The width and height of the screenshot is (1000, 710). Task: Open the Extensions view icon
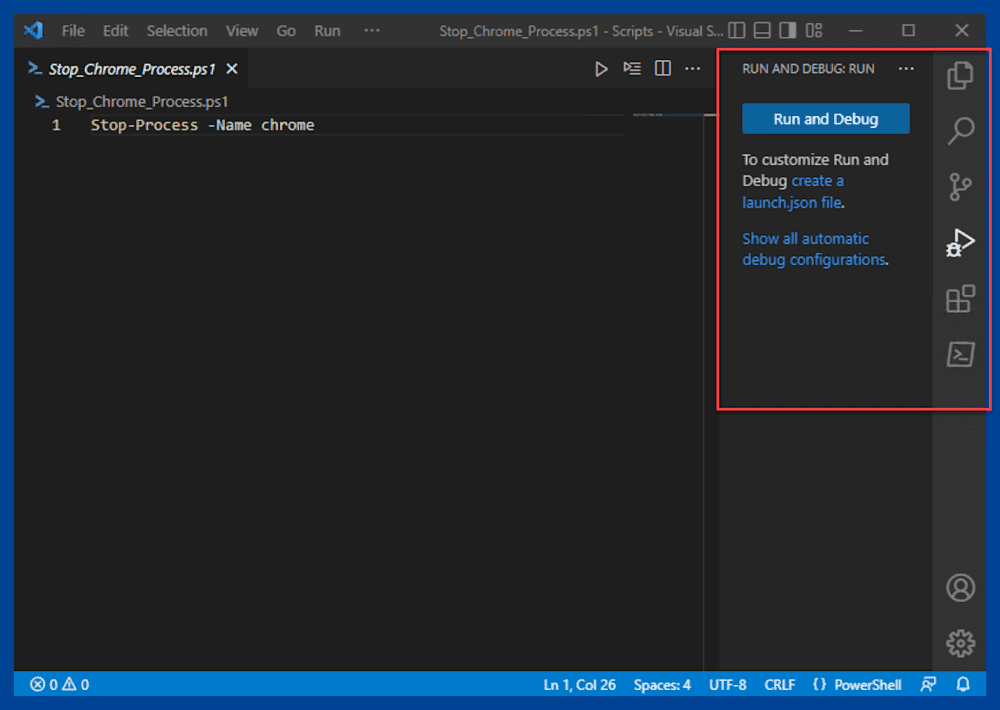(960, 299)
